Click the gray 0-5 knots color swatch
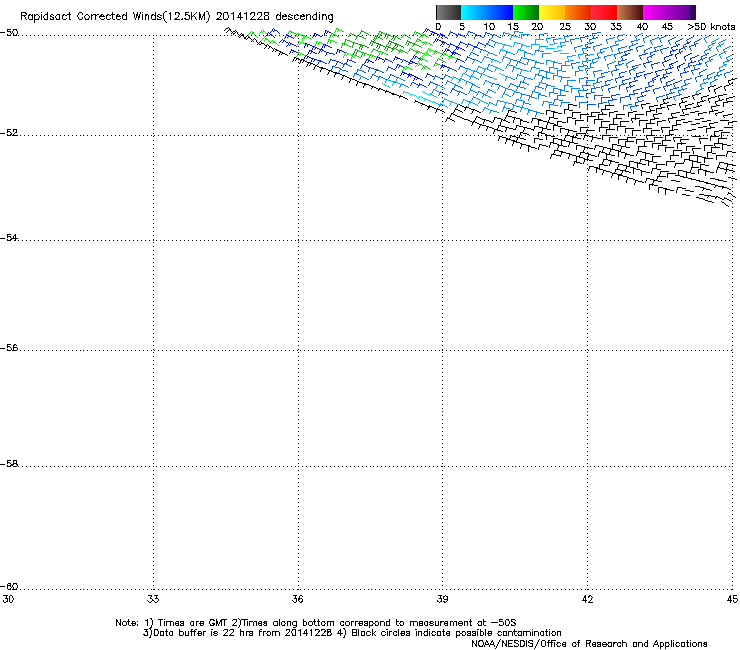 point(448,12)
